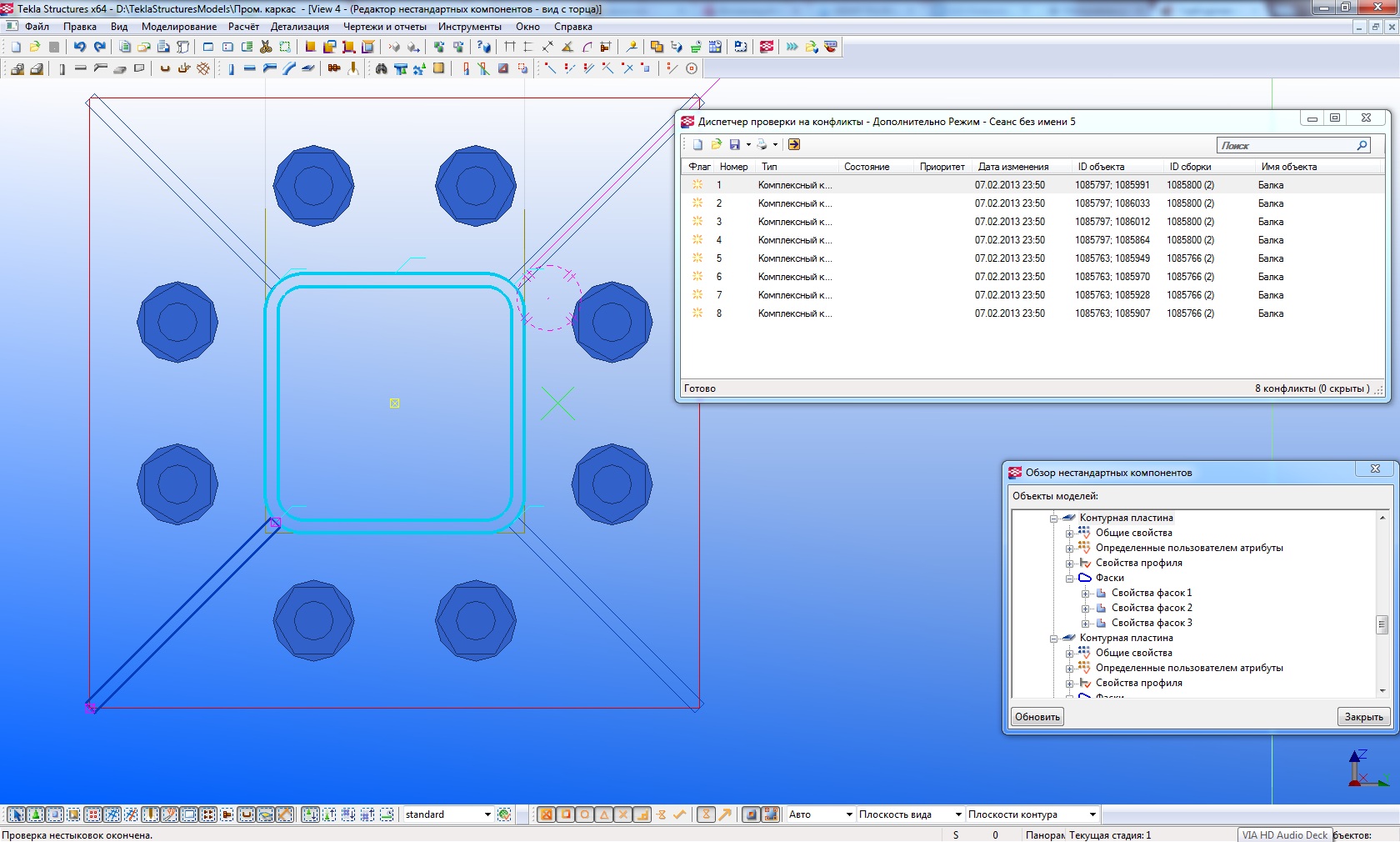Click the Save icon in clash check manager
The height and width of the screenshot is (842, 1400).
[734, 144]
